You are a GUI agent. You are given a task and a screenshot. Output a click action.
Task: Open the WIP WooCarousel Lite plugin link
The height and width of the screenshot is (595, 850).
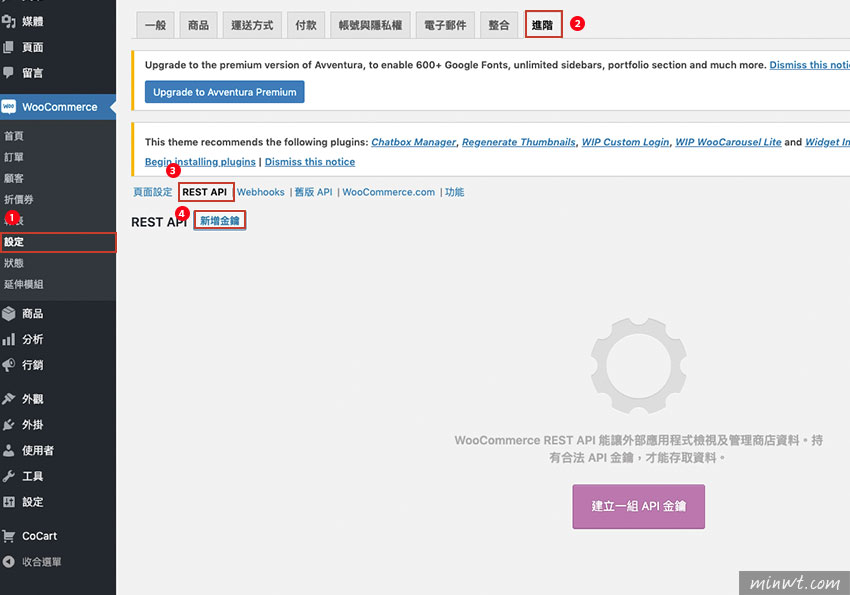coord(728,142)
